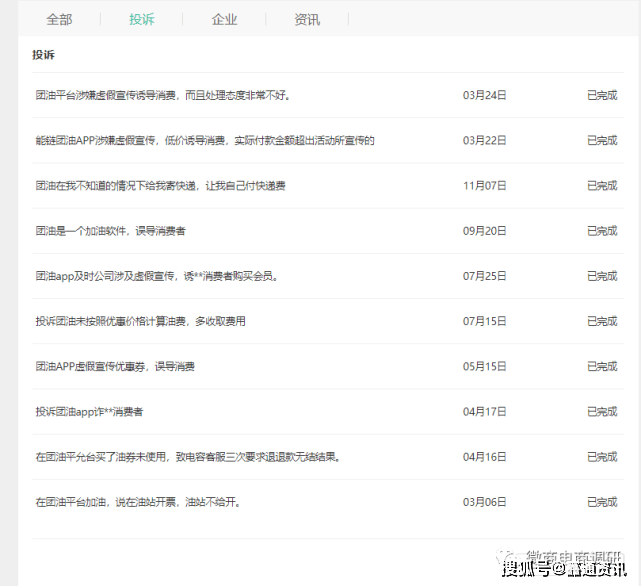Open complaint 投诉团油未按照优惠价格计算油费

(141, 321)
